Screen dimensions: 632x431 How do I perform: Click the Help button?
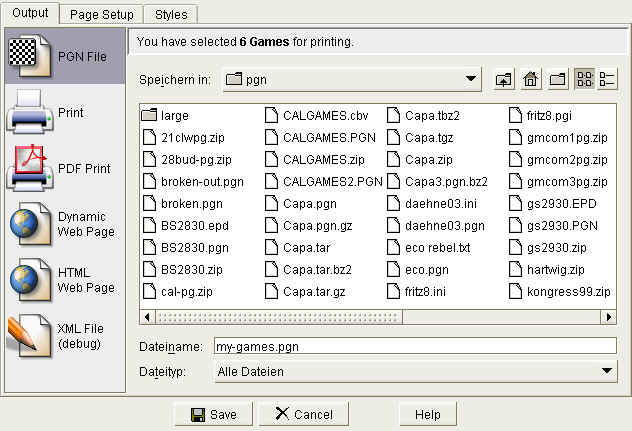tap(427, 414)
